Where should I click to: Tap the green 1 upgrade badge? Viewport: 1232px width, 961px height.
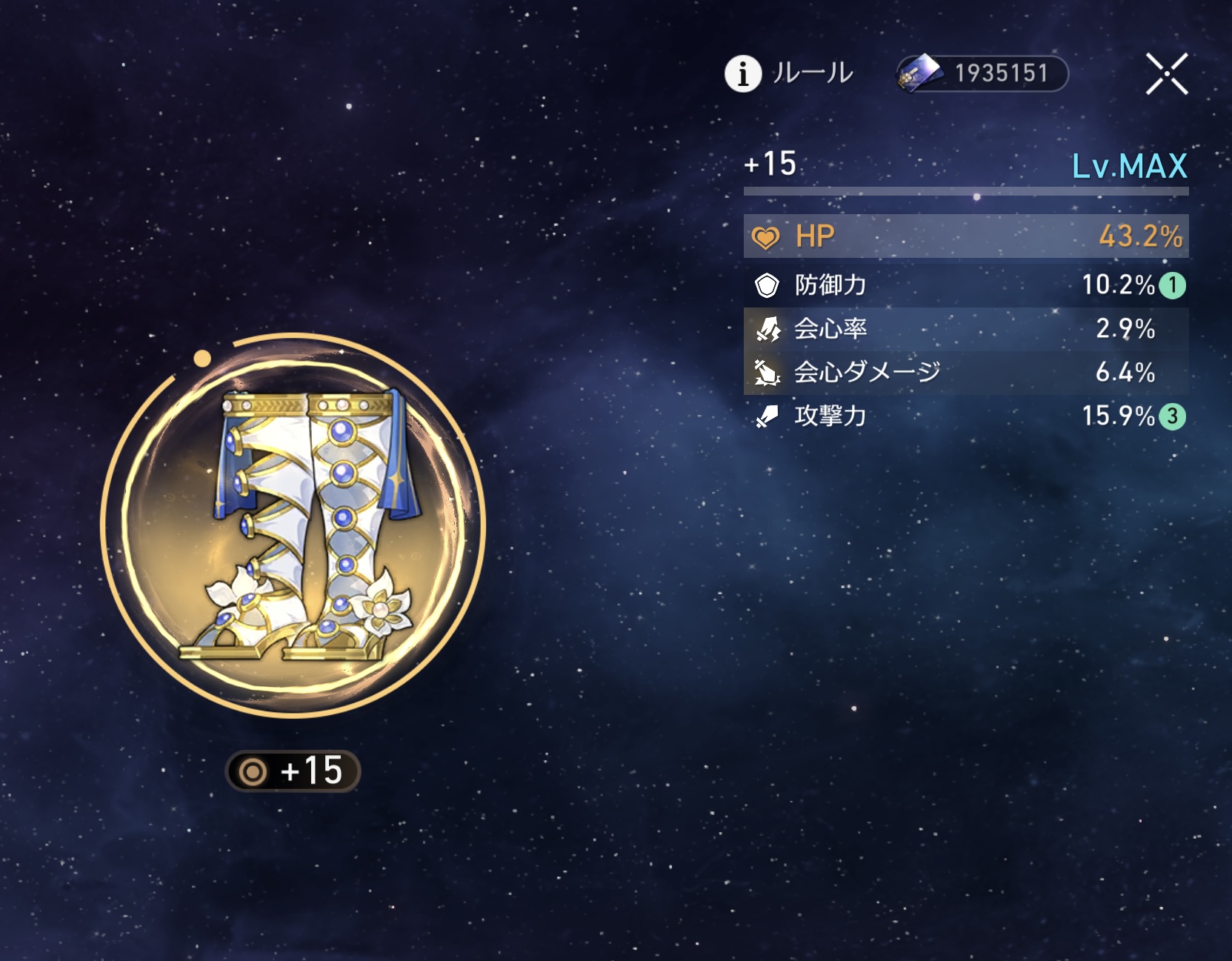point(1172,285)
